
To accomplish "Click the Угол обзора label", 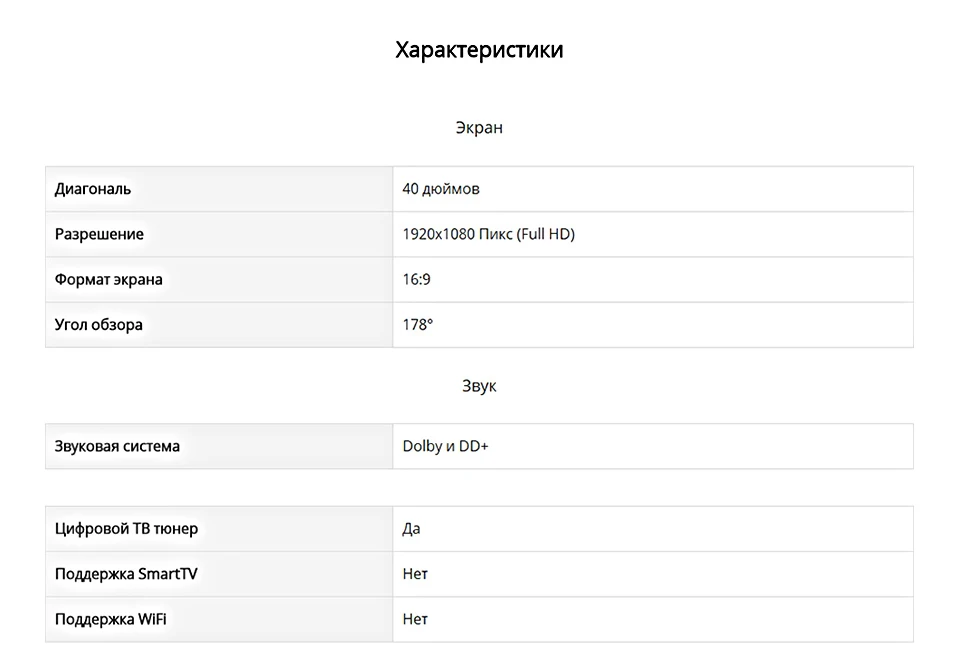I will click(x=99, y=324).
